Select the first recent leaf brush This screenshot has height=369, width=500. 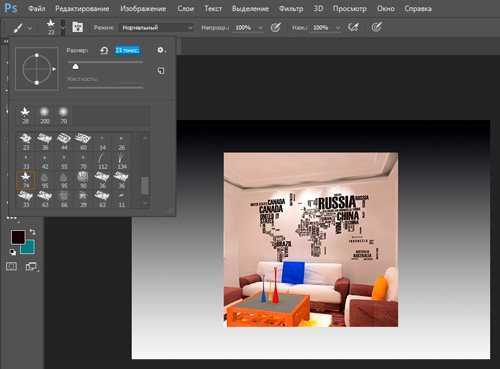25,115
